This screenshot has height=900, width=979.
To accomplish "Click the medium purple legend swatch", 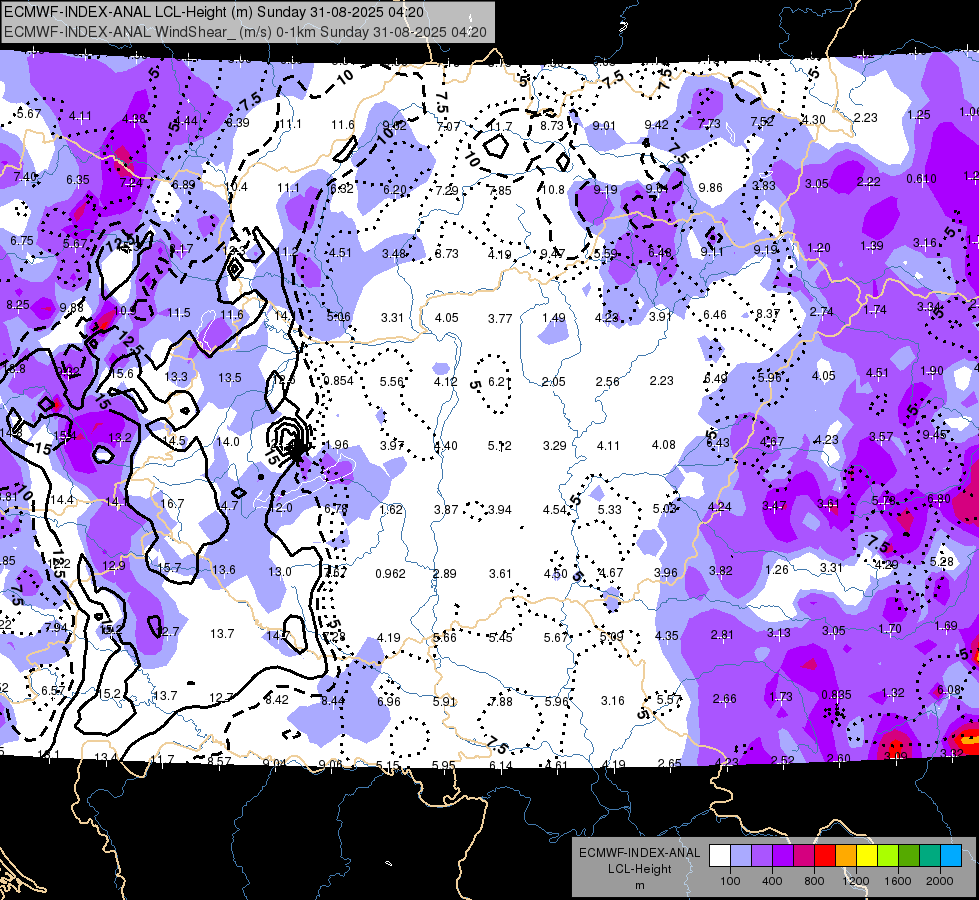I will tap(762, 856).
